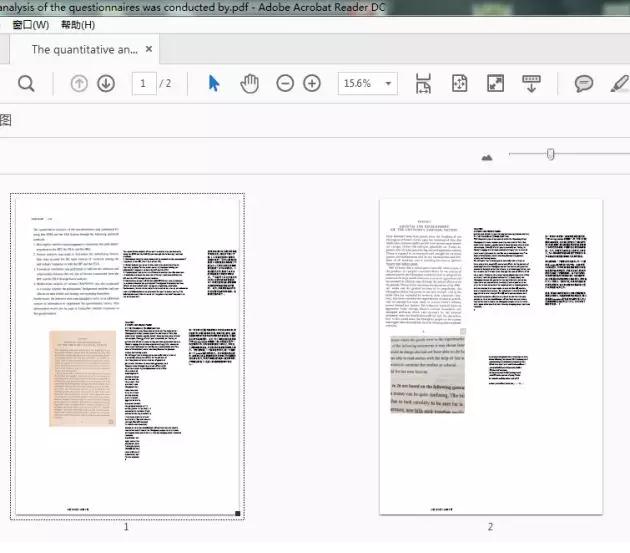The image size is (630, 553).
Task: Open the 窗口(W) menu
Action: pos(31,25)
